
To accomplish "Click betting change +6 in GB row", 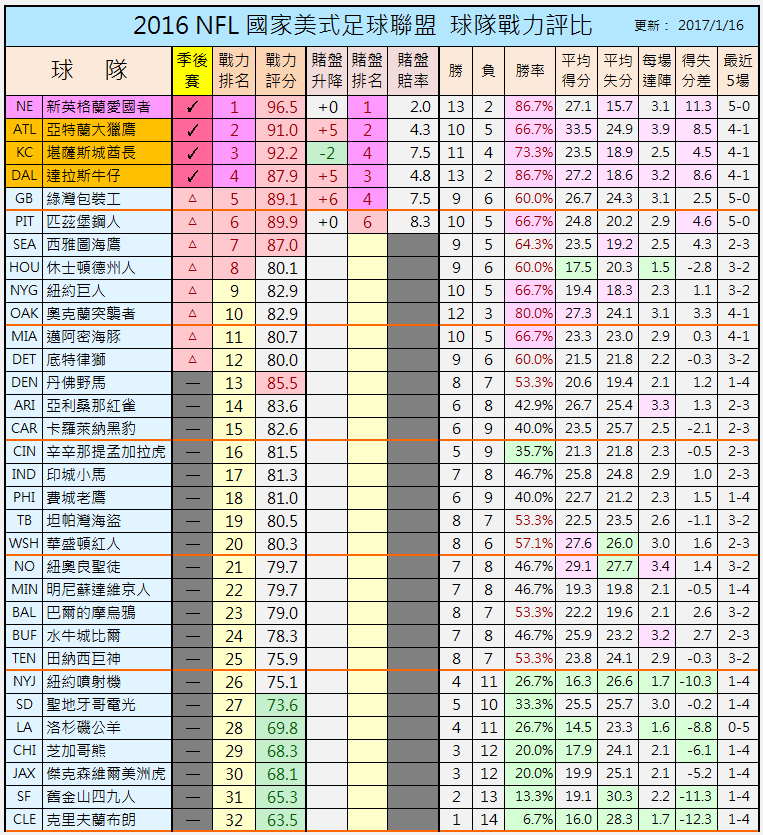I will click(327, 199).
